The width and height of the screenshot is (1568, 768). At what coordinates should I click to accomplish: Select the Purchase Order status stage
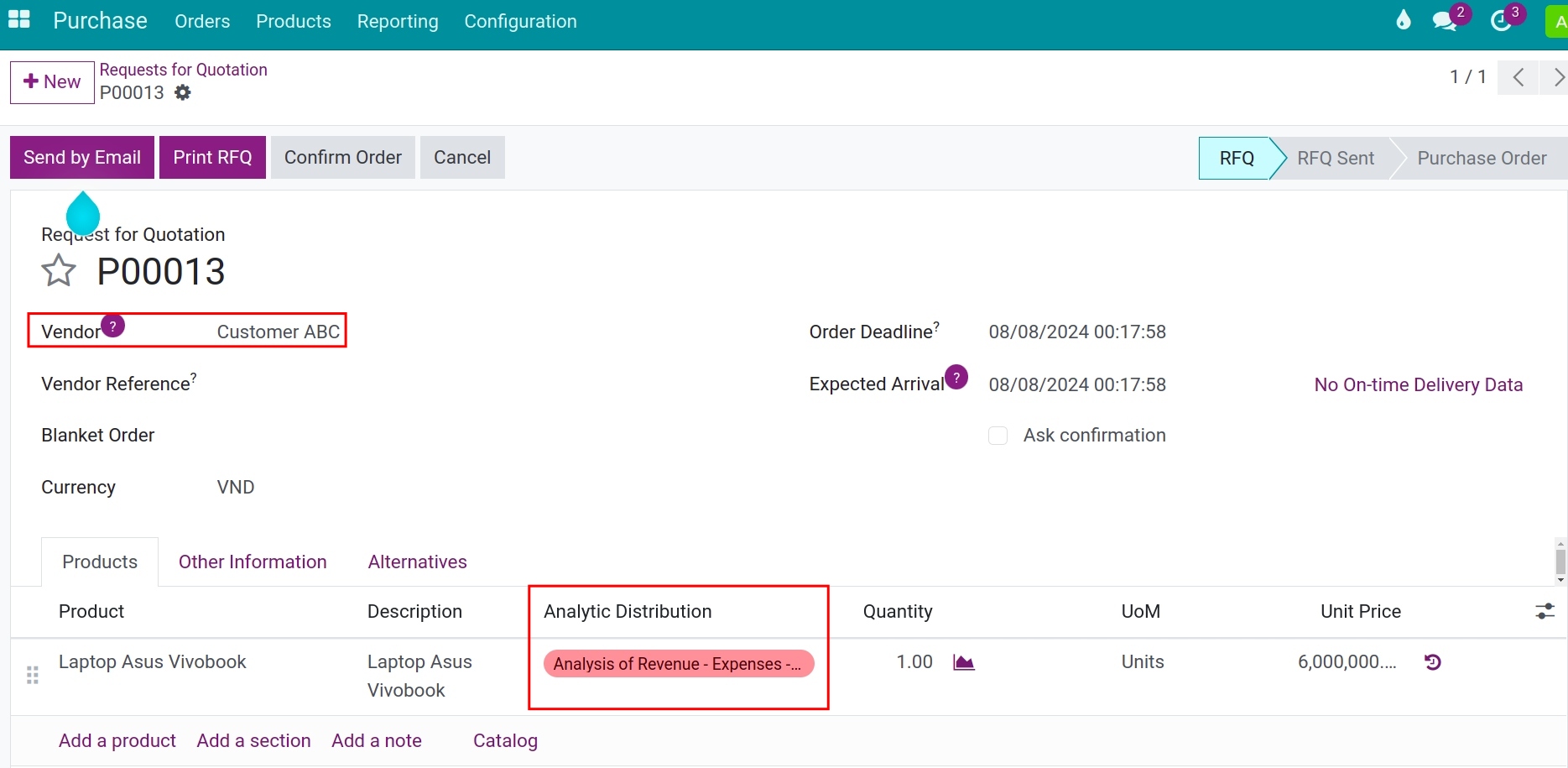tap(1482, 158)
